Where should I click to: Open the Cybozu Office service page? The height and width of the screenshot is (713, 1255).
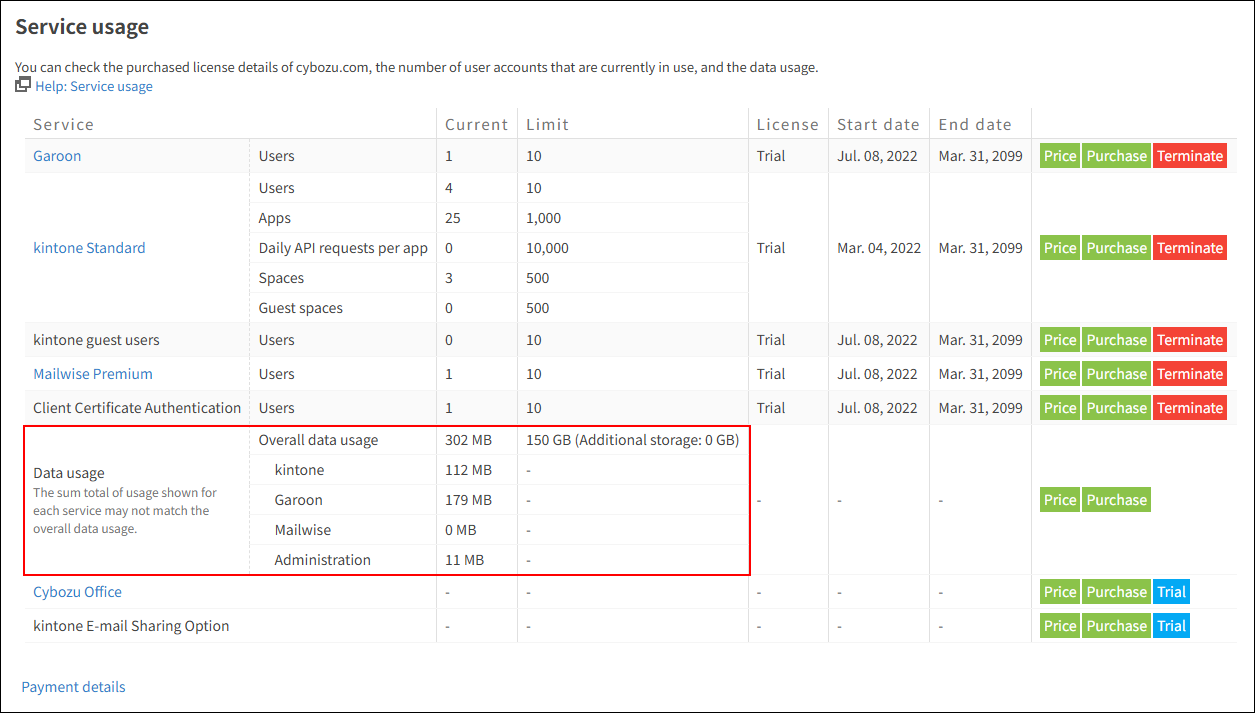(77, 591)
